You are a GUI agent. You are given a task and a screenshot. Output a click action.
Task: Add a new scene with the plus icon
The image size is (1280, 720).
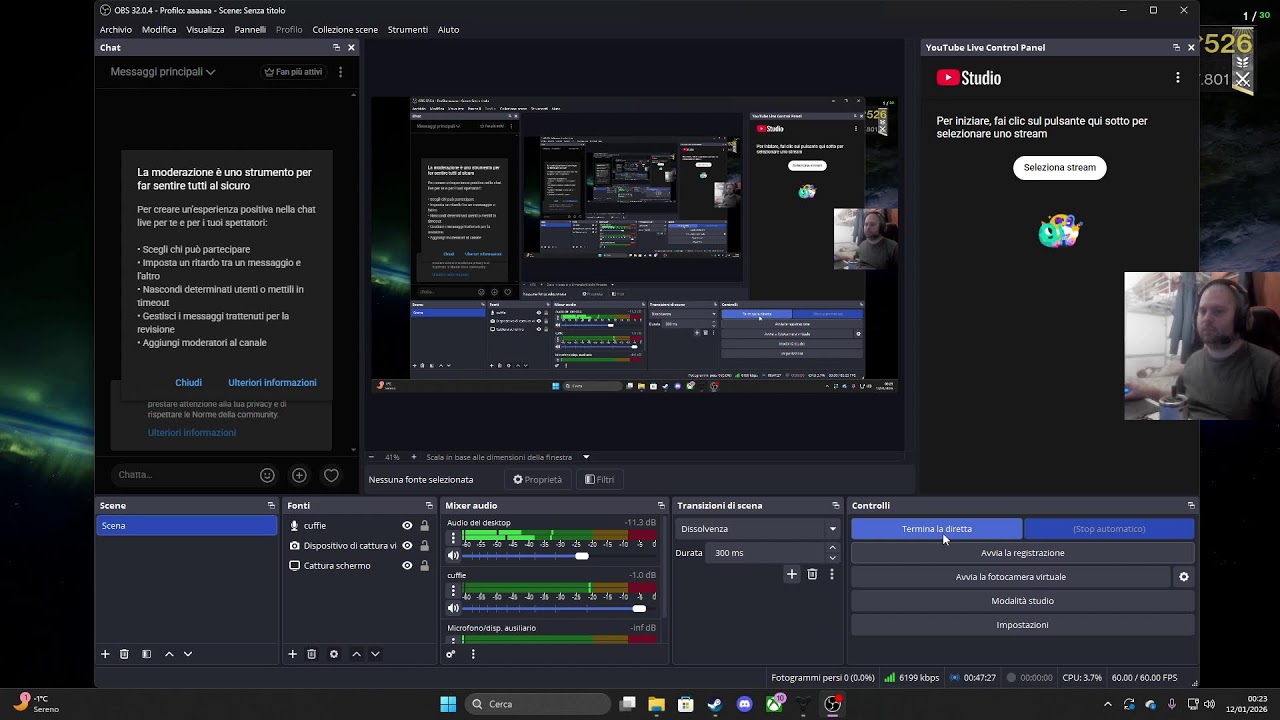[105, 654]
